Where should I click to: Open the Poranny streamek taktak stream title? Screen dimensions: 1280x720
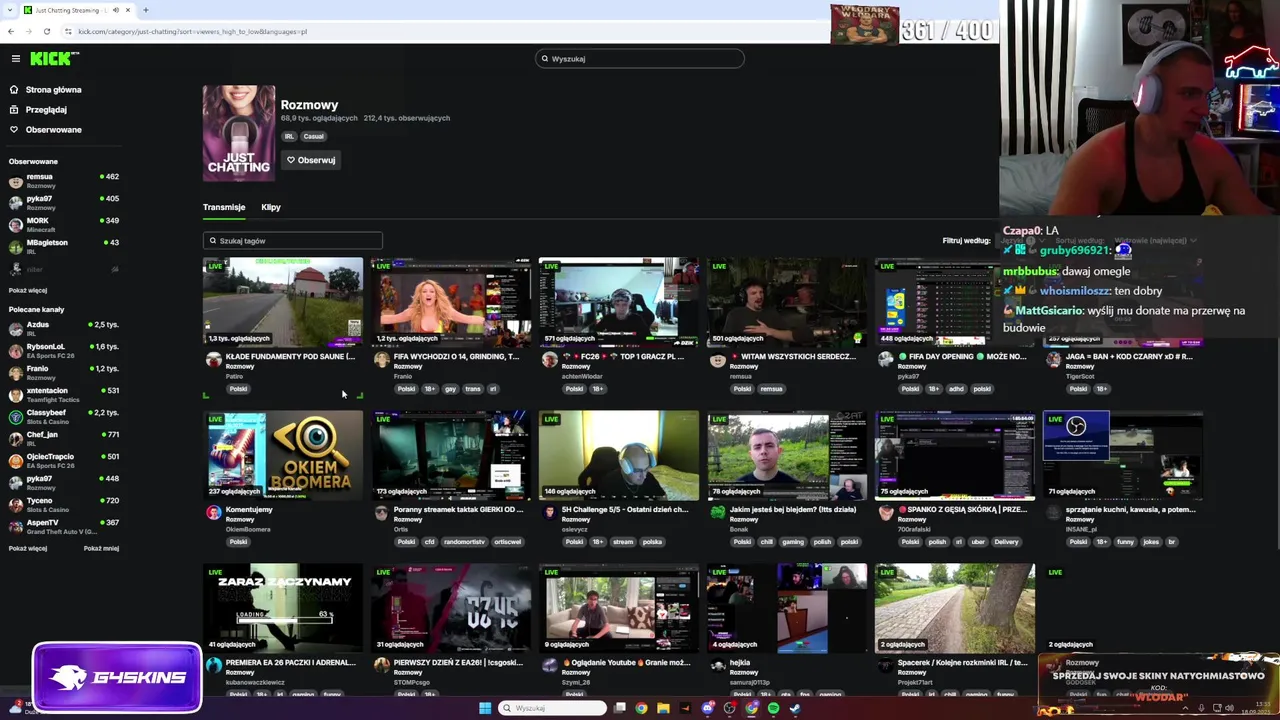[458, 510]
